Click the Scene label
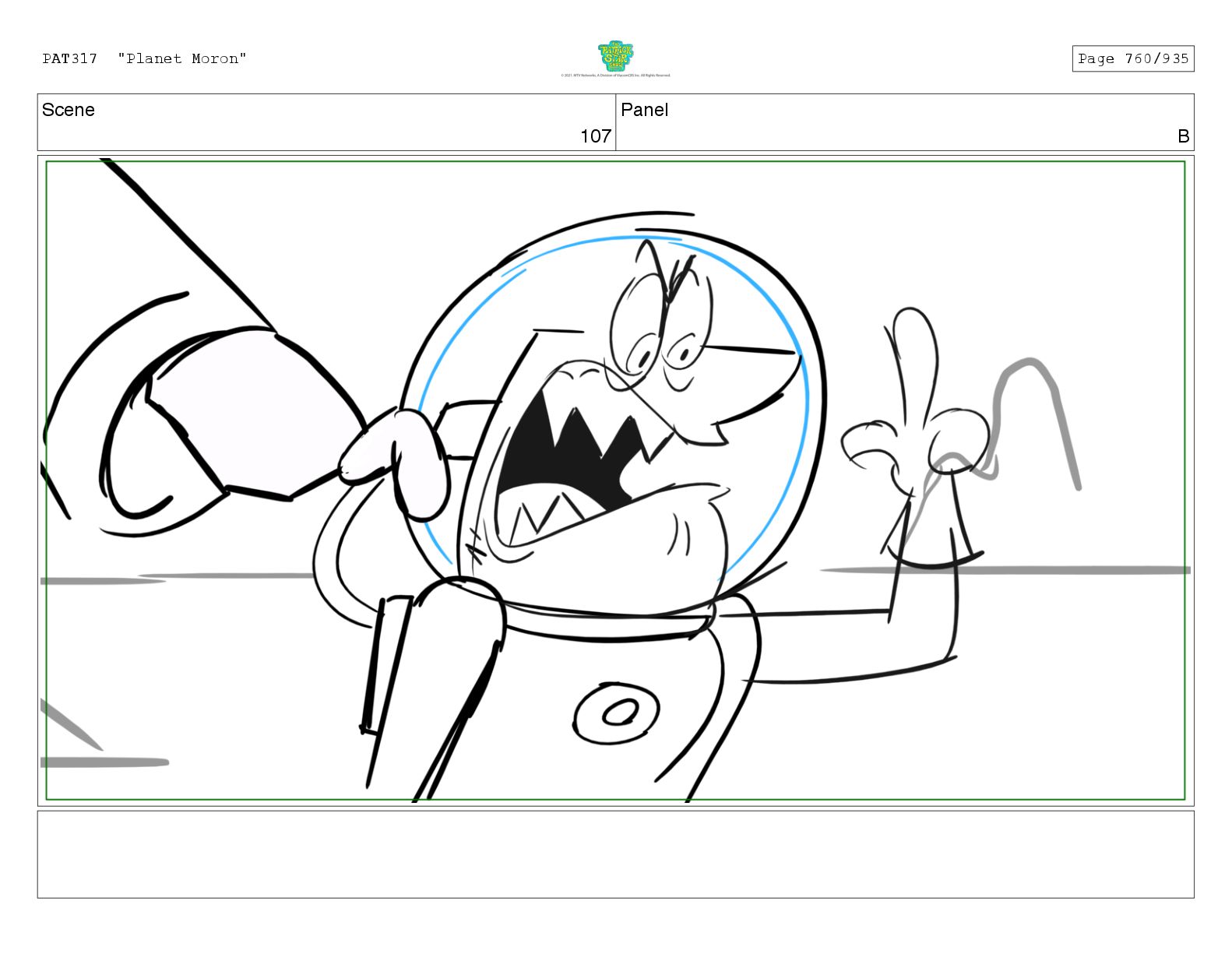Image resolution: width=1232 pixels, height=954 pixels. tap(69, 110)
